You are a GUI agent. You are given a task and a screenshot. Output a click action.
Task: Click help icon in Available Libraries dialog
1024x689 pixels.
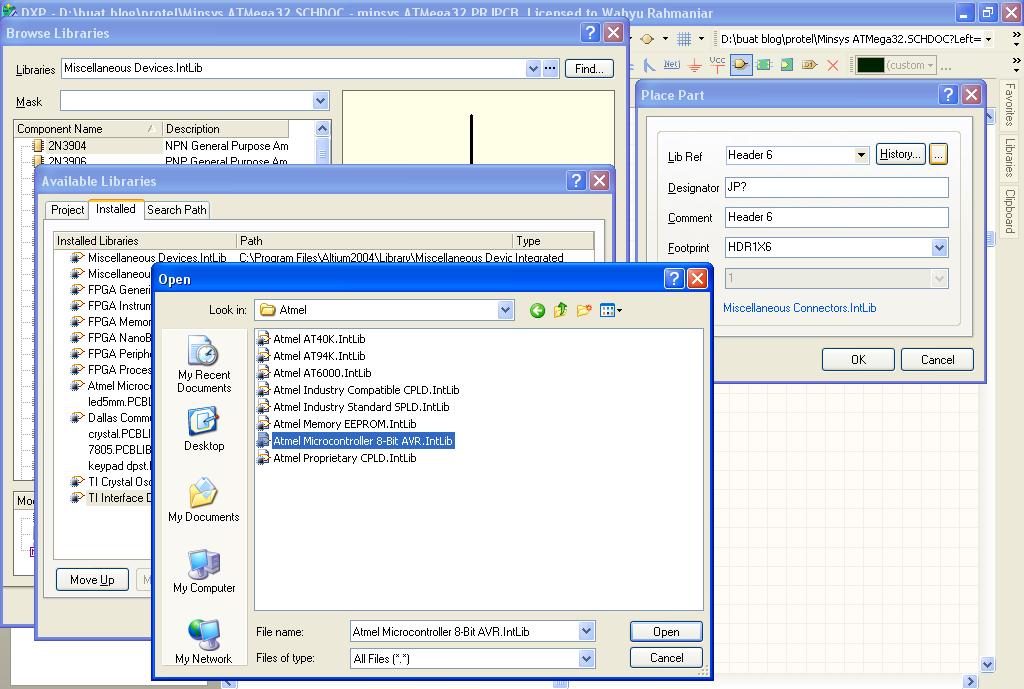click(576, 181)
